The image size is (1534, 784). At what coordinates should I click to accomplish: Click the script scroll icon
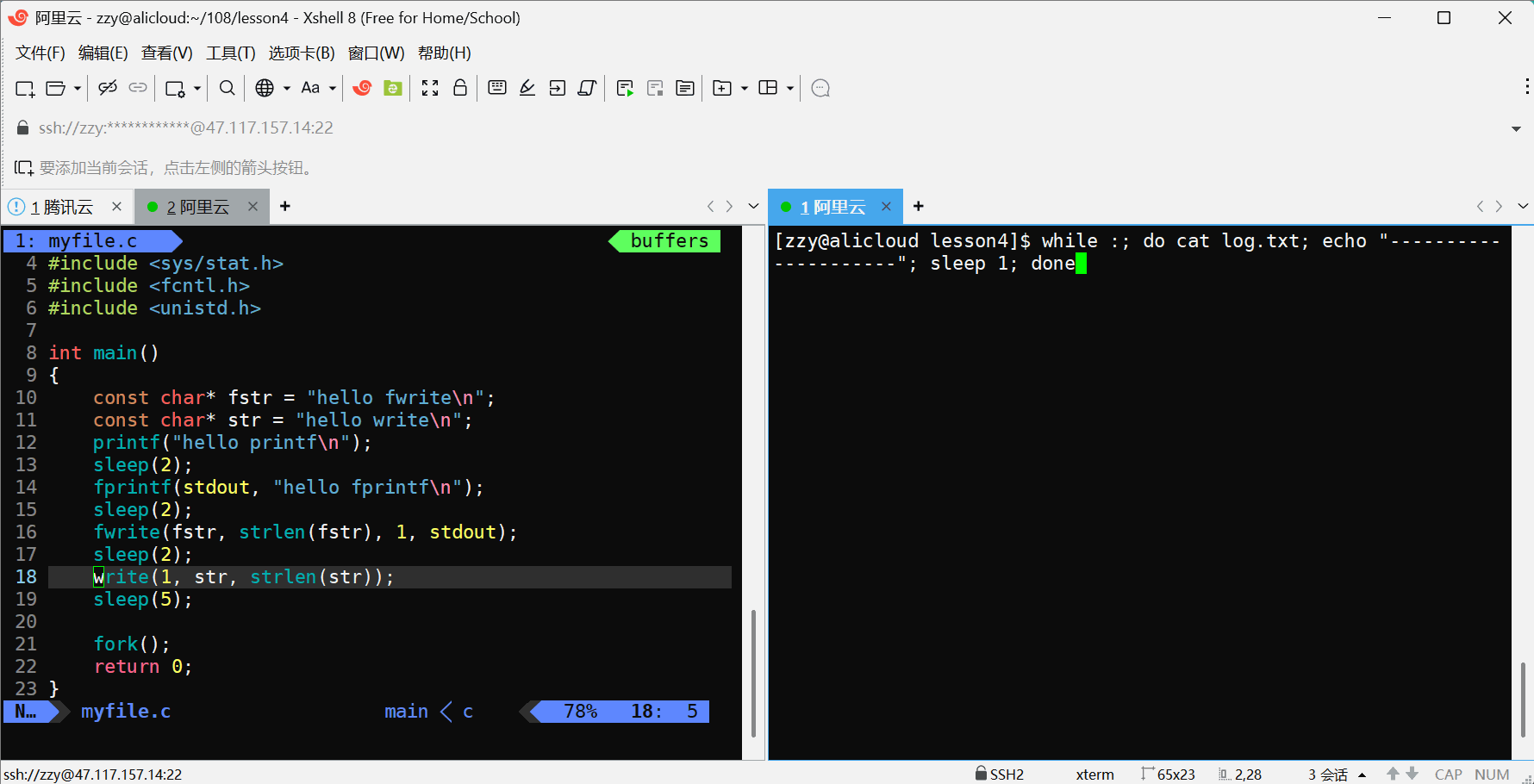(588, 88)
